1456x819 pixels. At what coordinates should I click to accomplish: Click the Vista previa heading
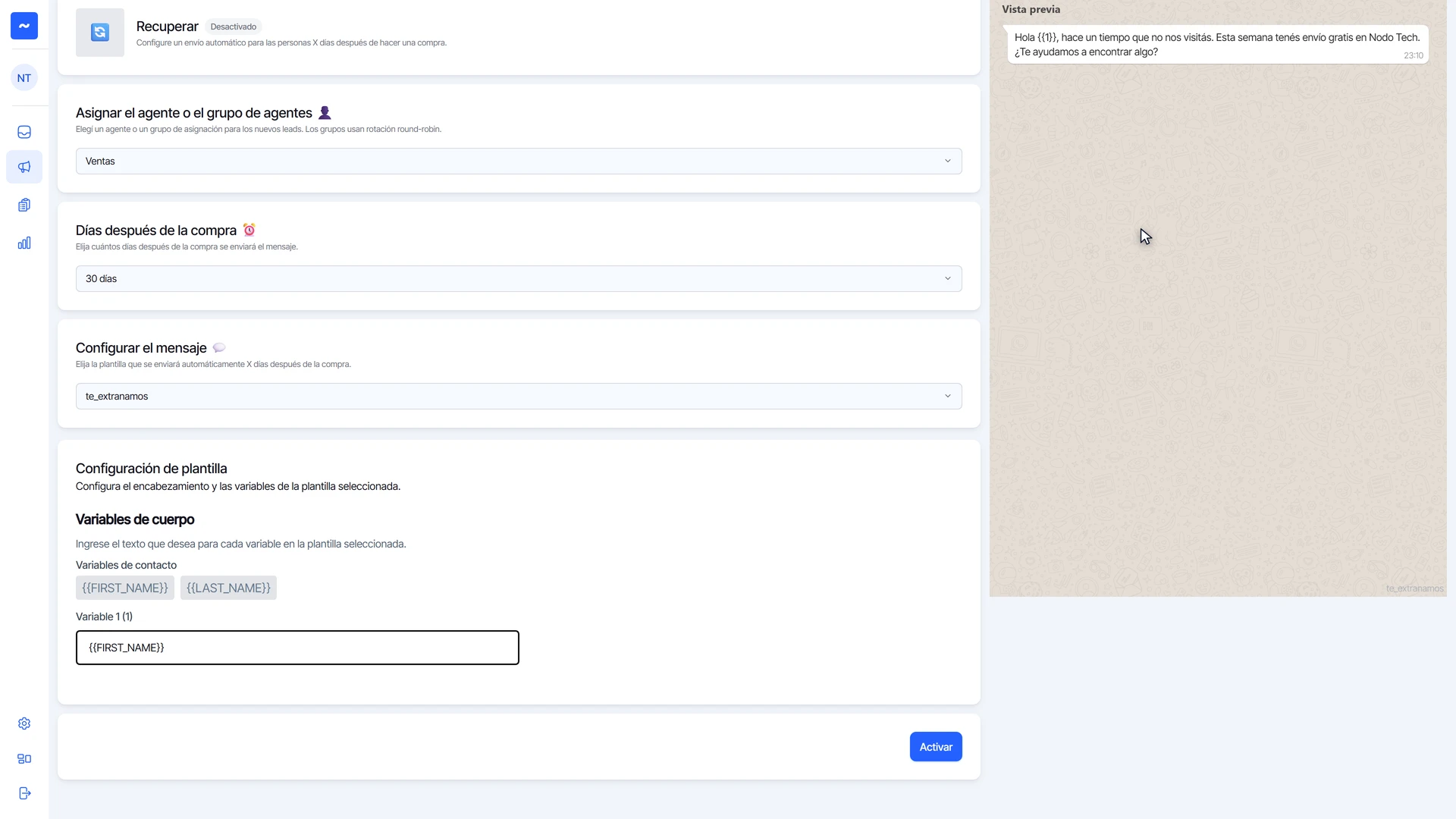1031,9
